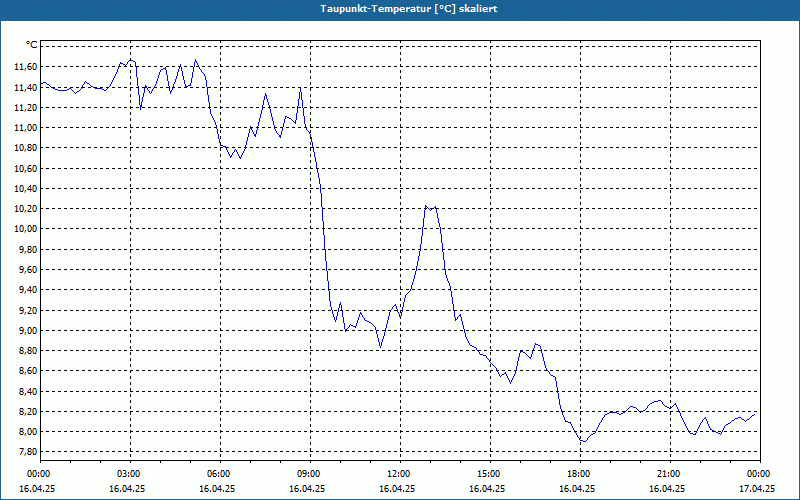This screenshot has width=800, height=500.
Task: Click the °C unit label on the axis
Action: (x=31, y=45)
